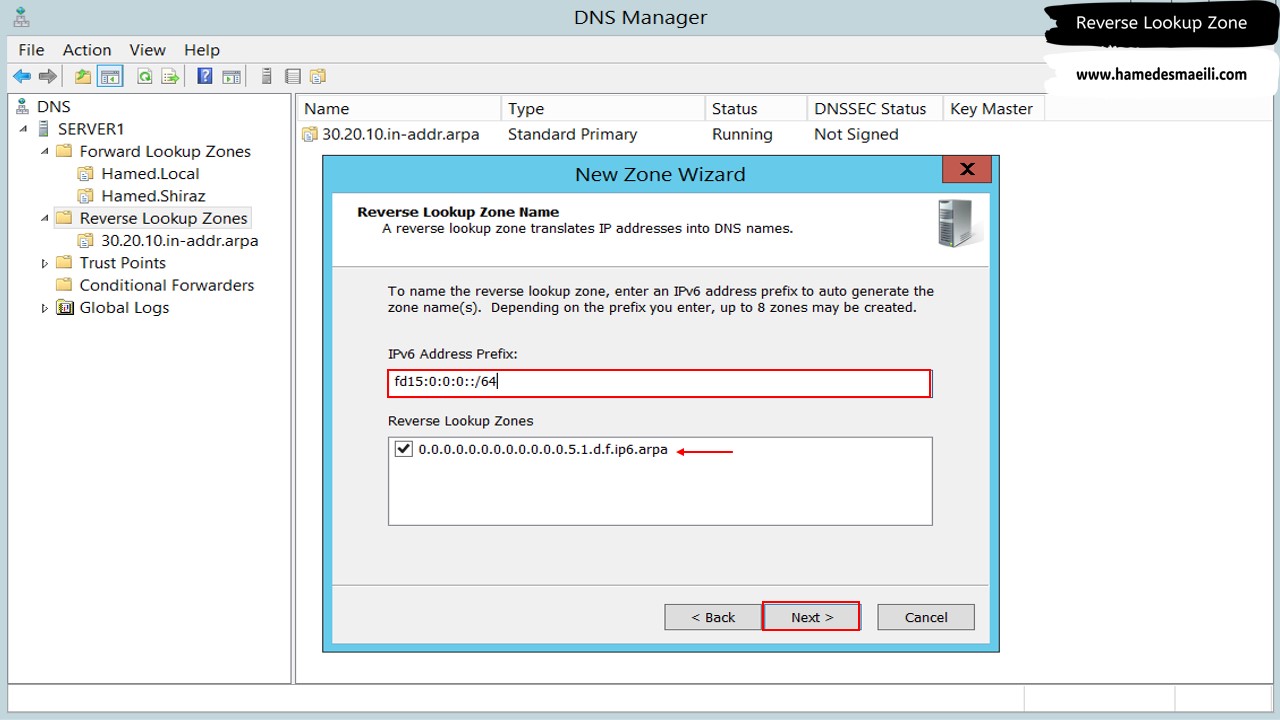Sort by the Status column header
This screenshot has height=720, width=1280.
coord(755,109)
